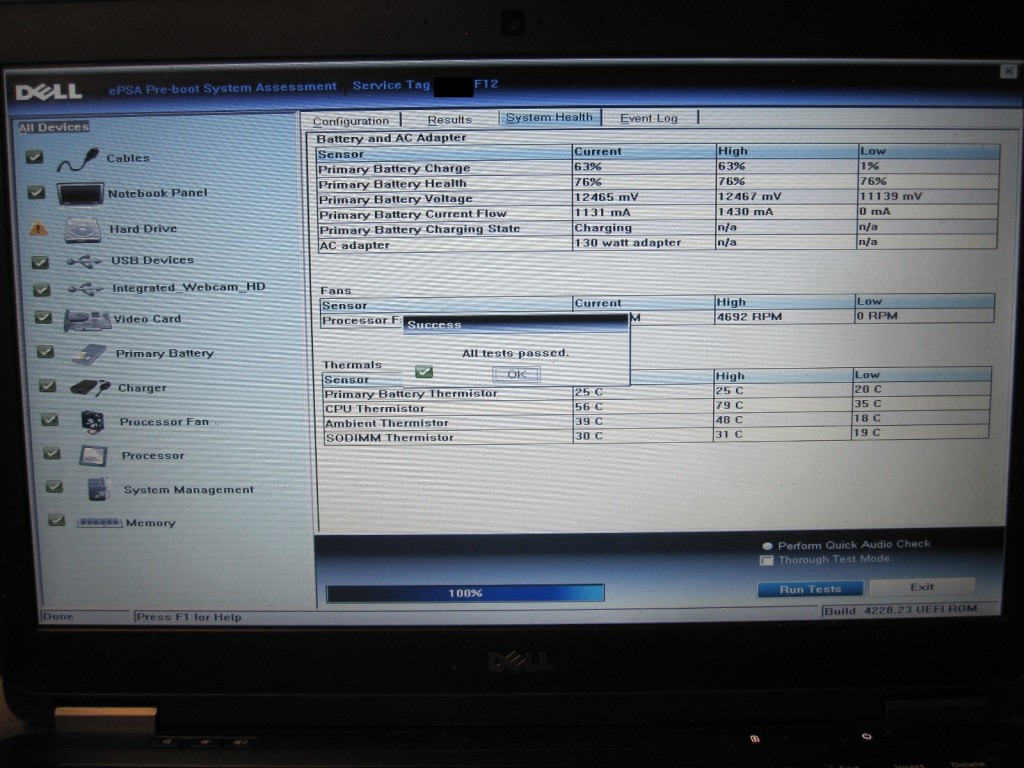The image size is (1024, 768).
Task: Click the green check icon in Success dialog
Action: click(x=424, y=372)
